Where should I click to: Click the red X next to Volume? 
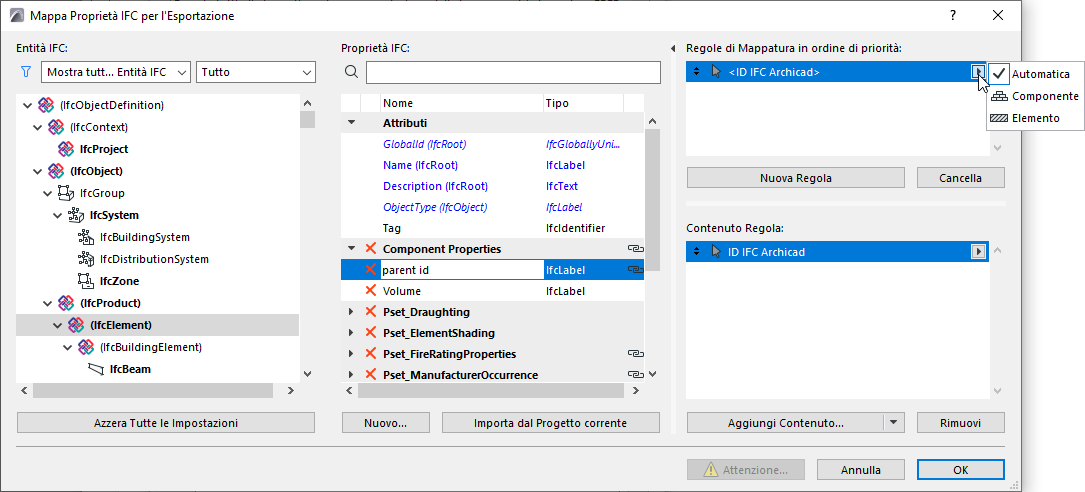[370, 291]
